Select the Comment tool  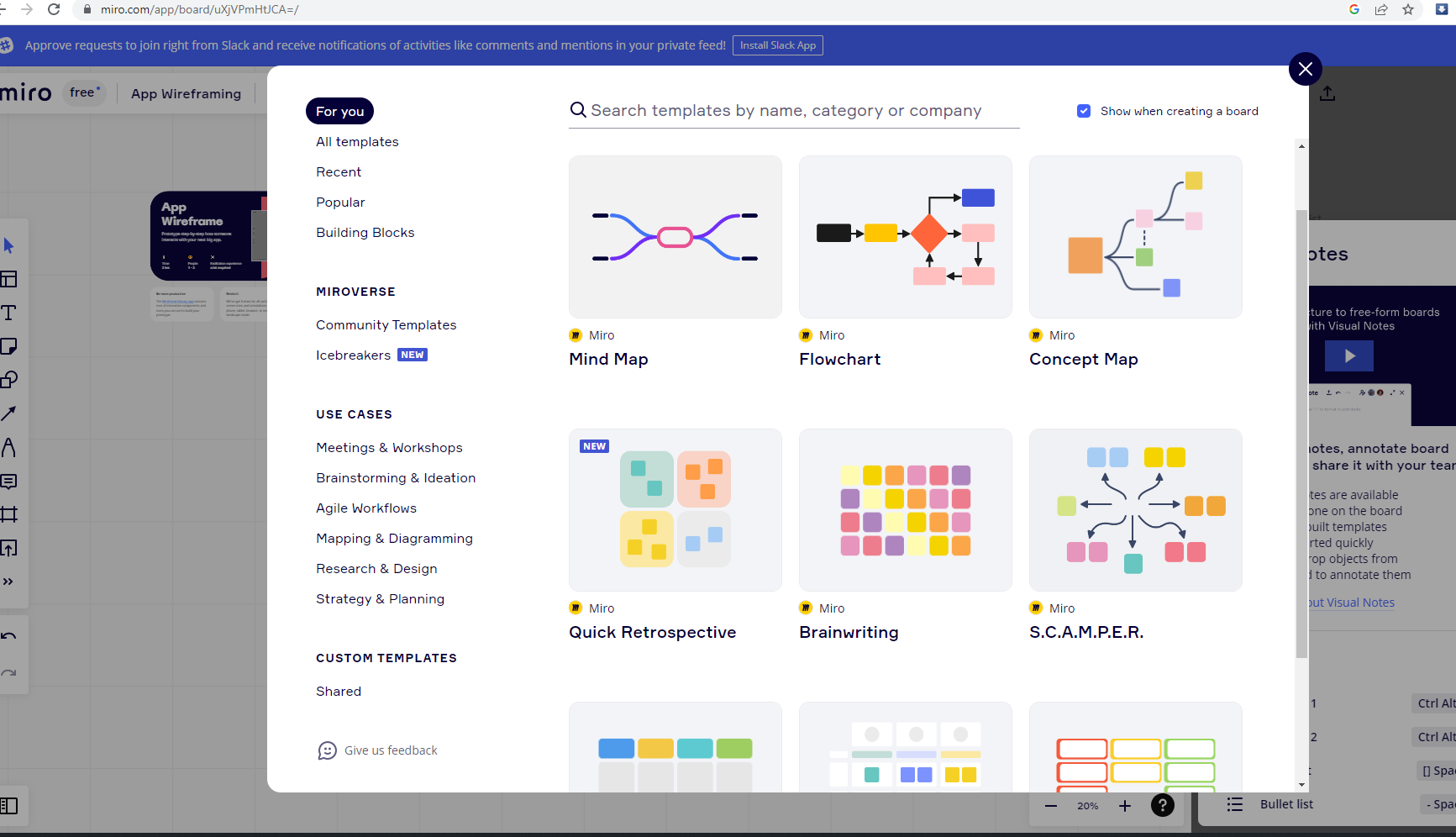click(x=8, y=482)
